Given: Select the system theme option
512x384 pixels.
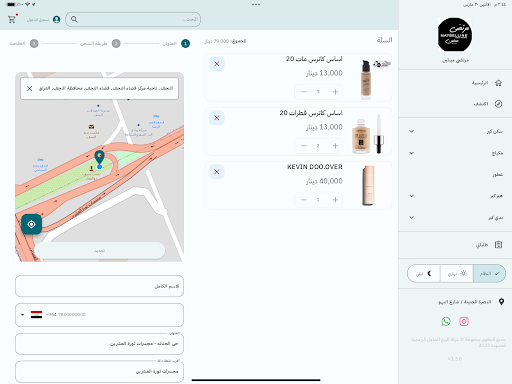Looking at the screenshot, I should [x=489, y=274].
